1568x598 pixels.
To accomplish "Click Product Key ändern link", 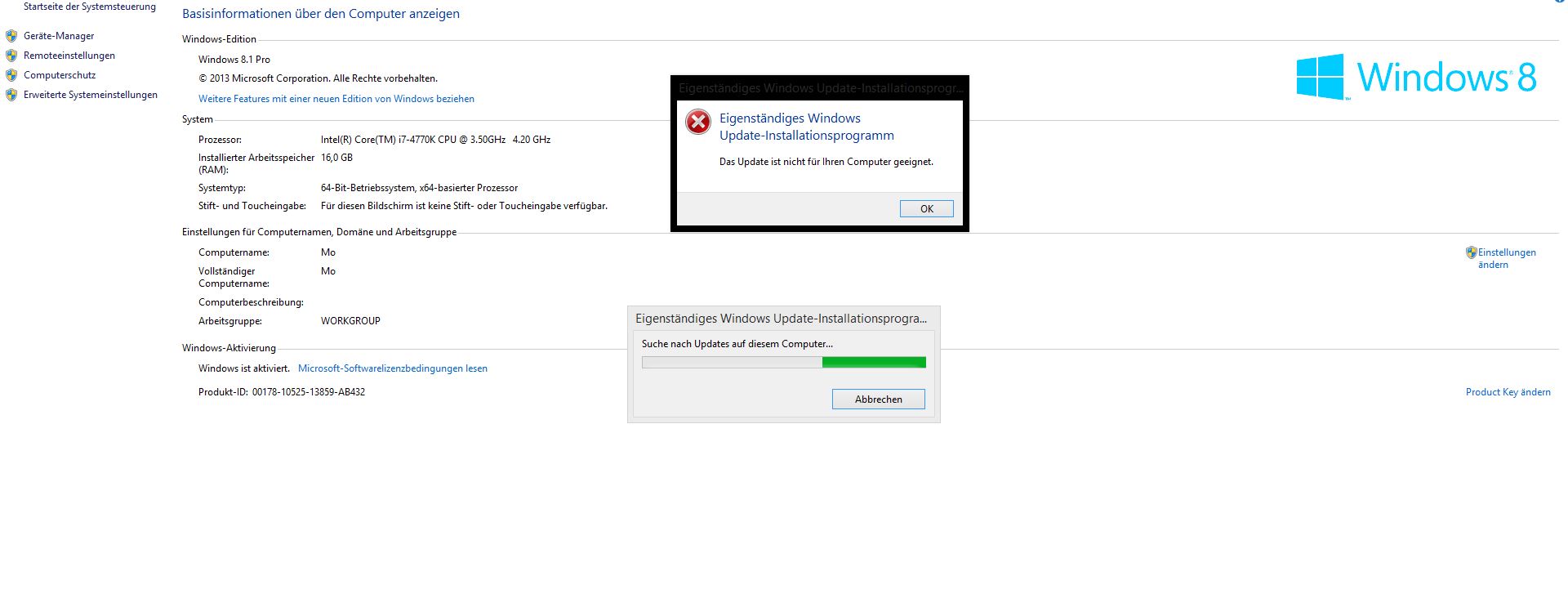I will 1508,392.
